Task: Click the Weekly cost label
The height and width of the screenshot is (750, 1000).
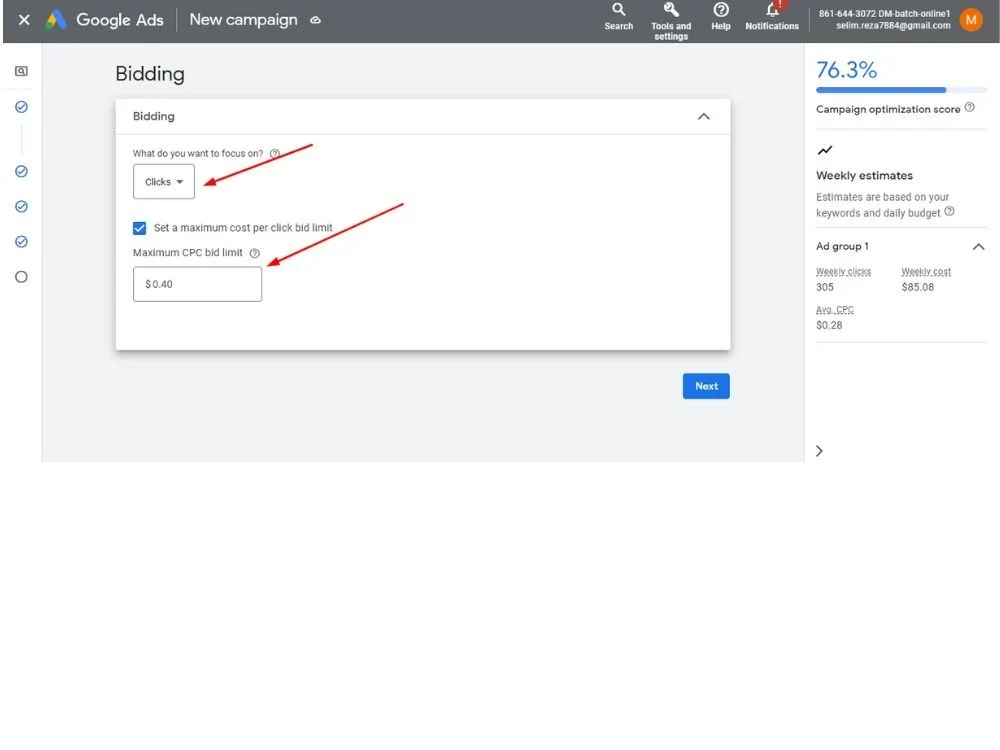Action: [925, 272]
